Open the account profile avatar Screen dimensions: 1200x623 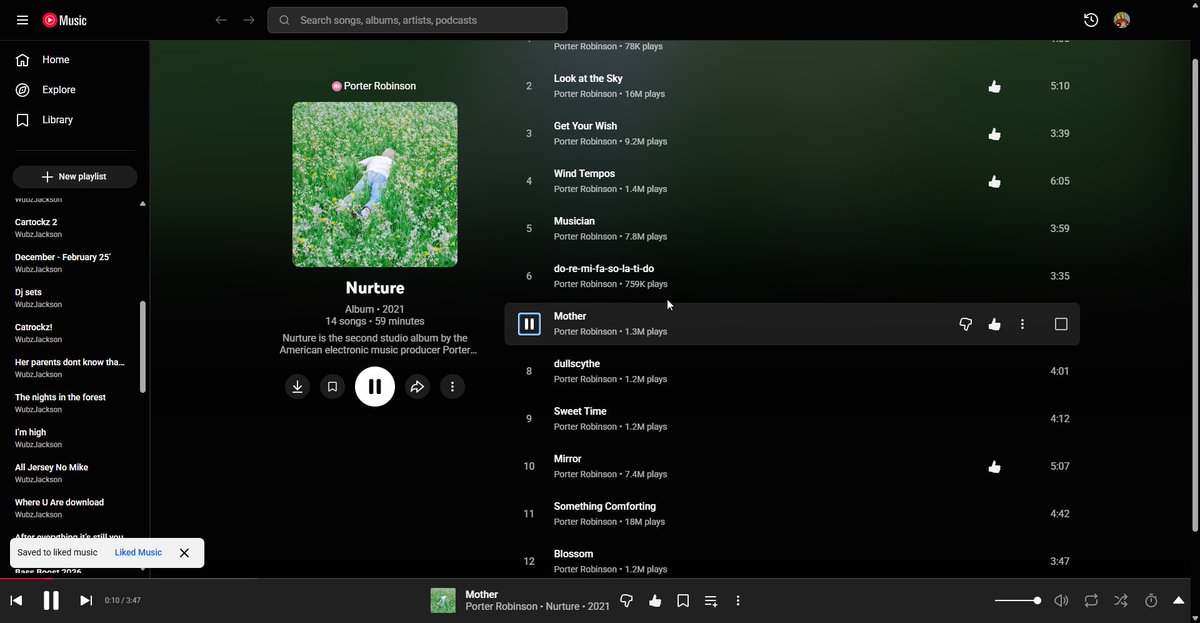pyautogui.click(x=1122, y=20)
